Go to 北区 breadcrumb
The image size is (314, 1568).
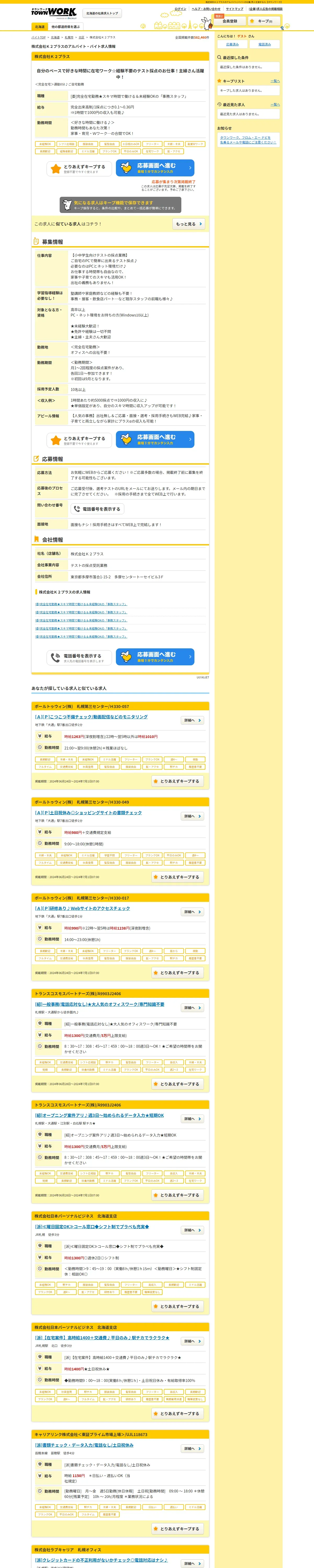(82, 37)
